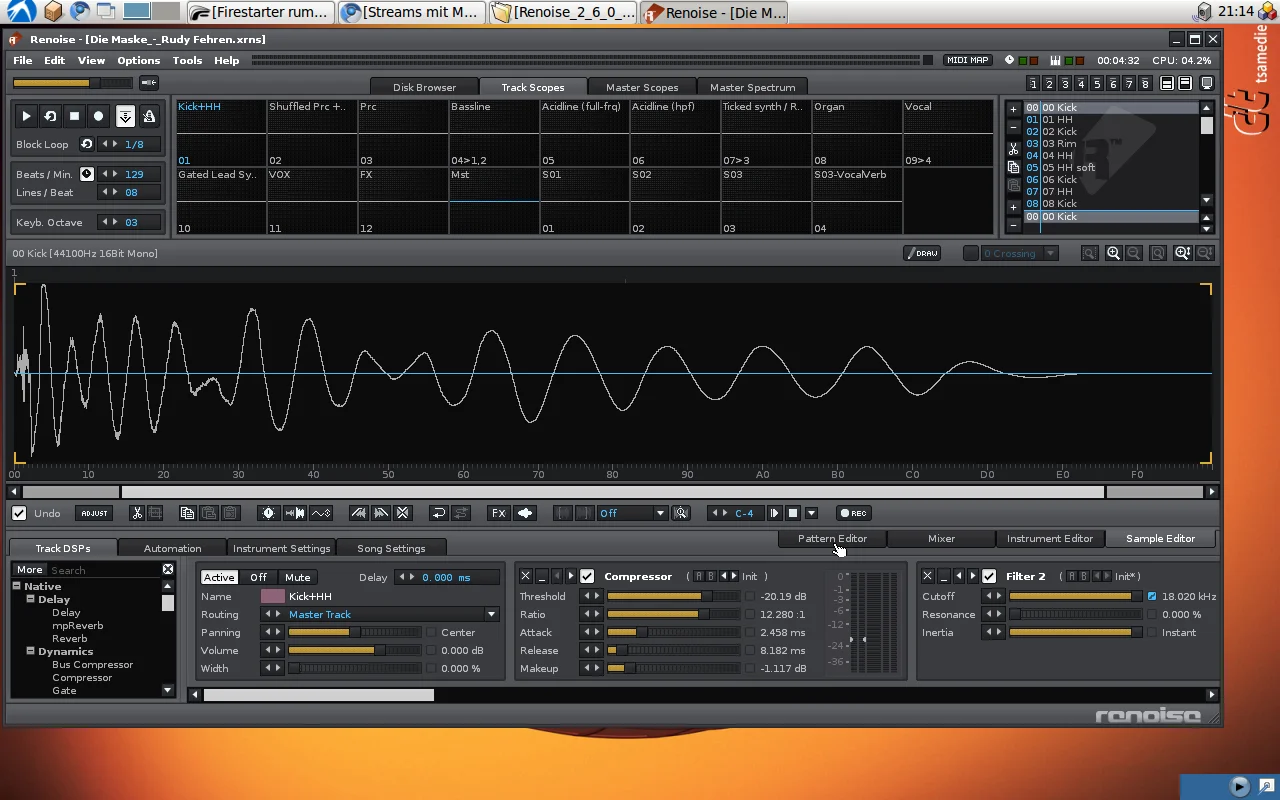Click the MIDI MAP button

click(x=967, y=60)
